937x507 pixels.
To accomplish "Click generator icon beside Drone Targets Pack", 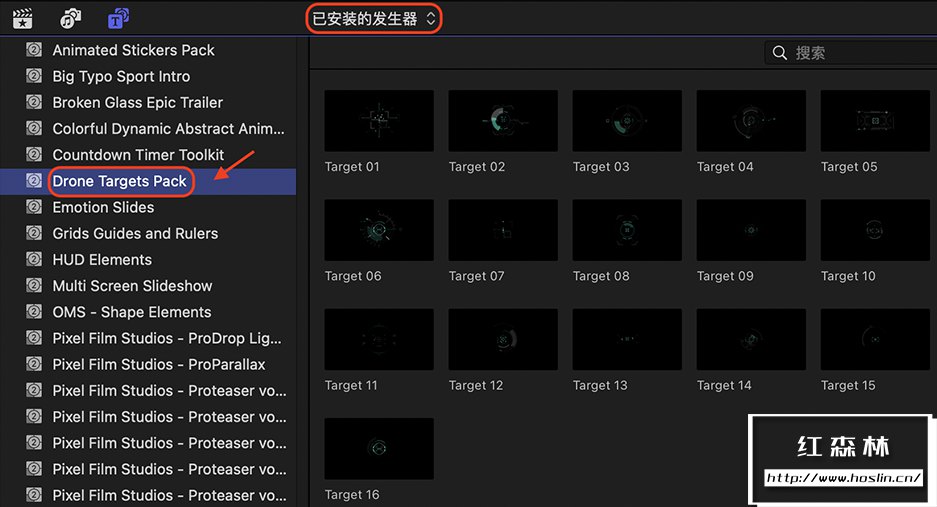I will pyautogui.click(x=34, y=181).
